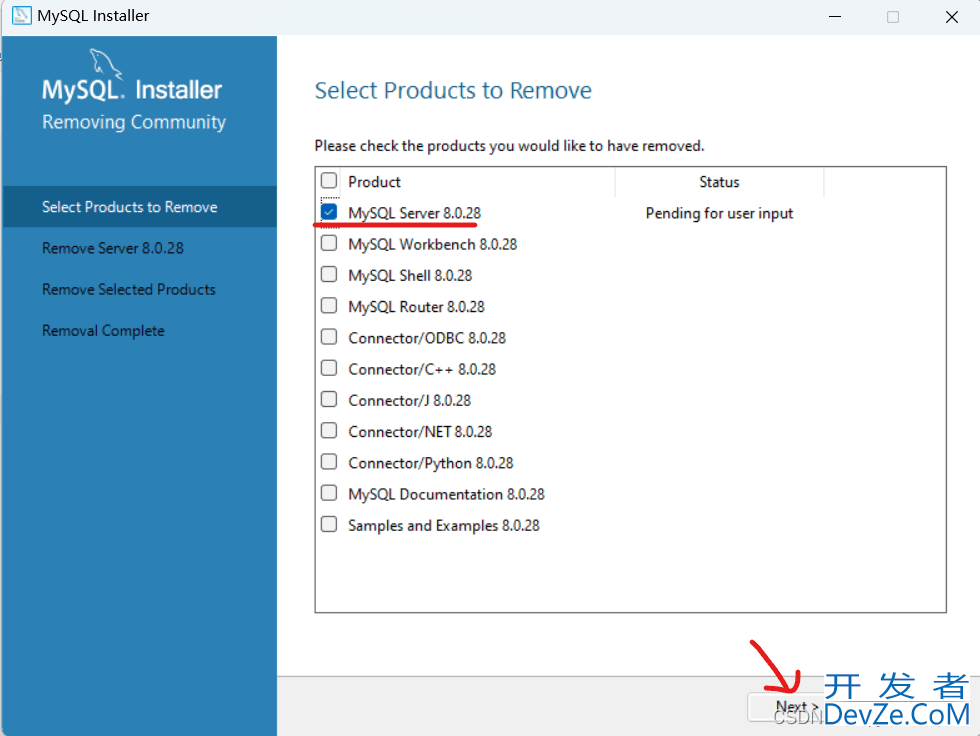
Task: Select the 'Pending for user input' status cell
Action: (x=719, y=214)
